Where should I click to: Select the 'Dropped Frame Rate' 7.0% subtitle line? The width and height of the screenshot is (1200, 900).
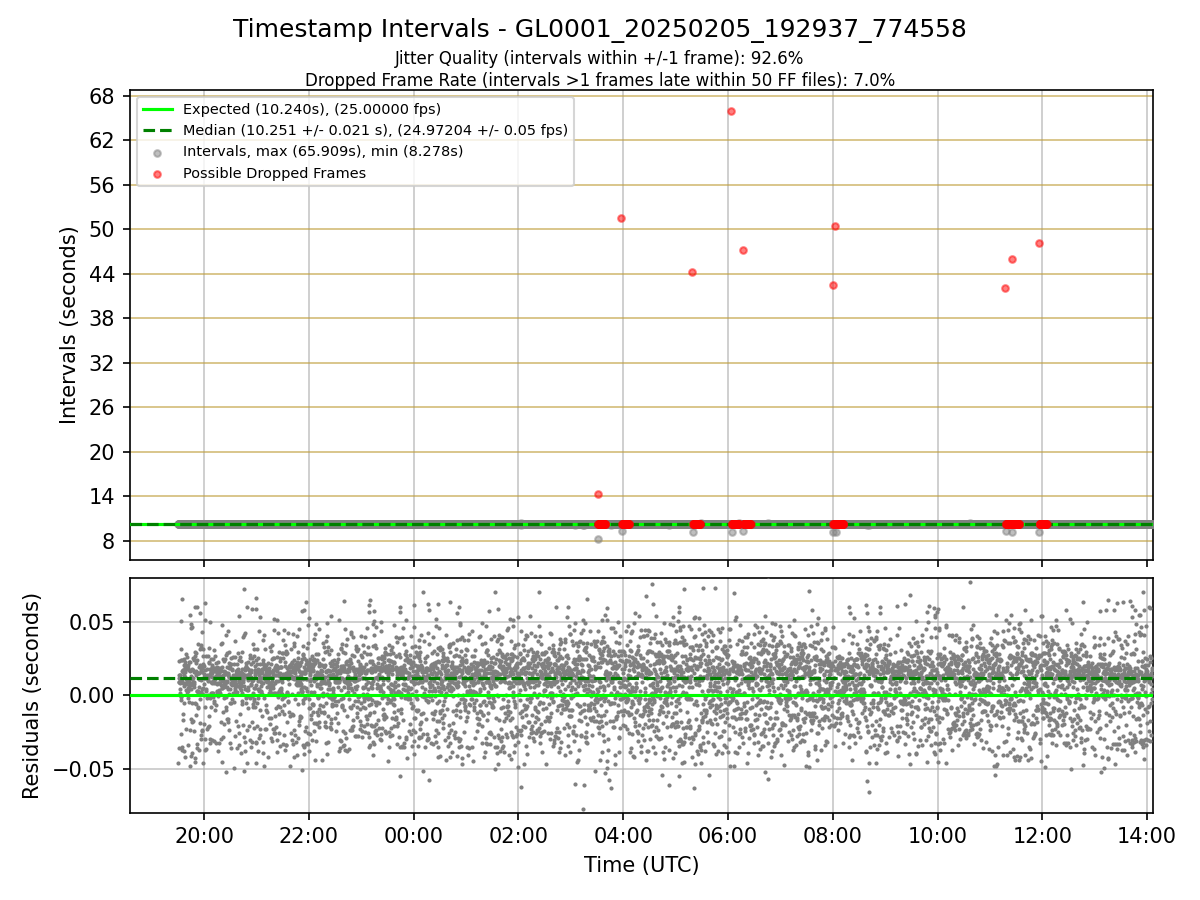600,79
